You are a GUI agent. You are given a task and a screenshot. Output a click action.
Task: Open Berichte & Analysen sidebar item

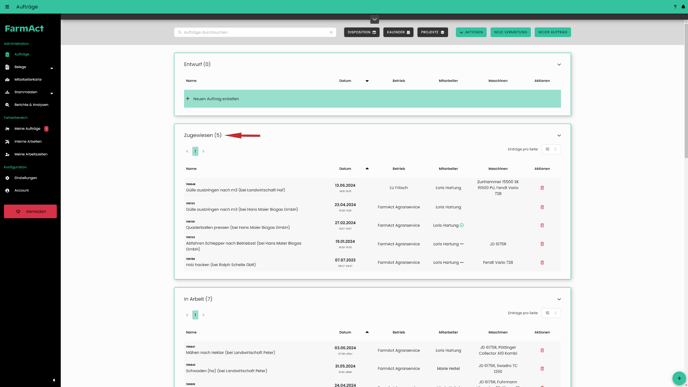click(x=31, y=105)
